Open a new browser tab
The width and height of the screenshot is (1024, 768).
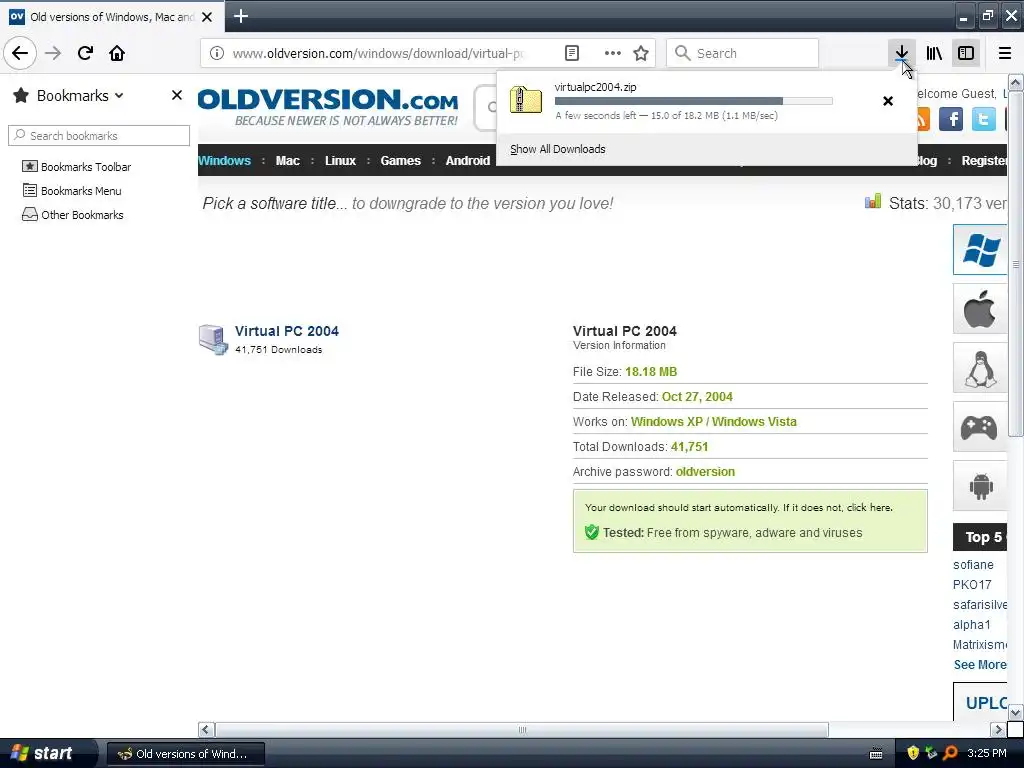240,16
